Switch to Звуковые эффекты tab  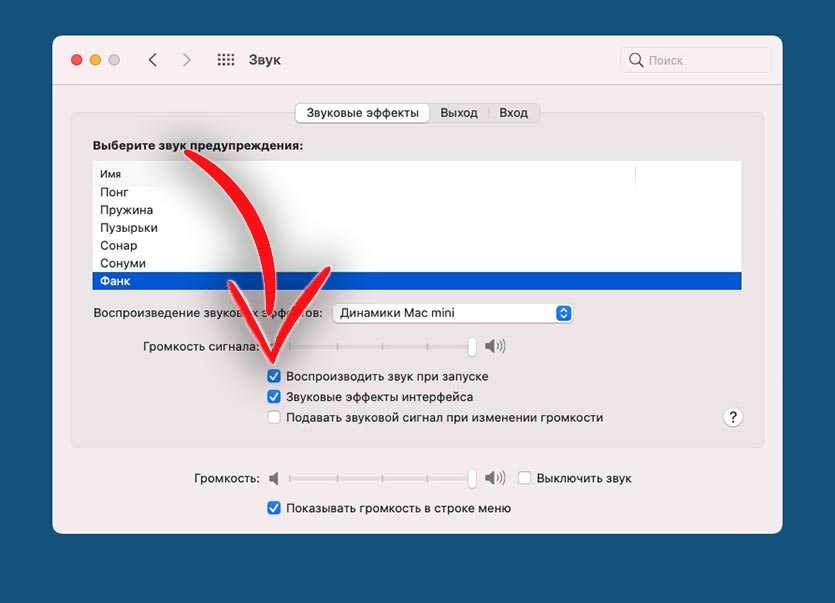(362, 113)
